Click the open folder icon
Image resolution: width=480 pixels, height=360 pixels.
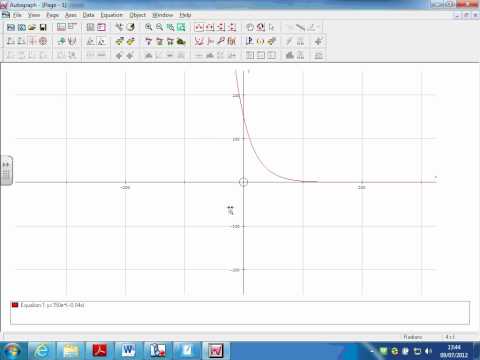coord(32,27)
